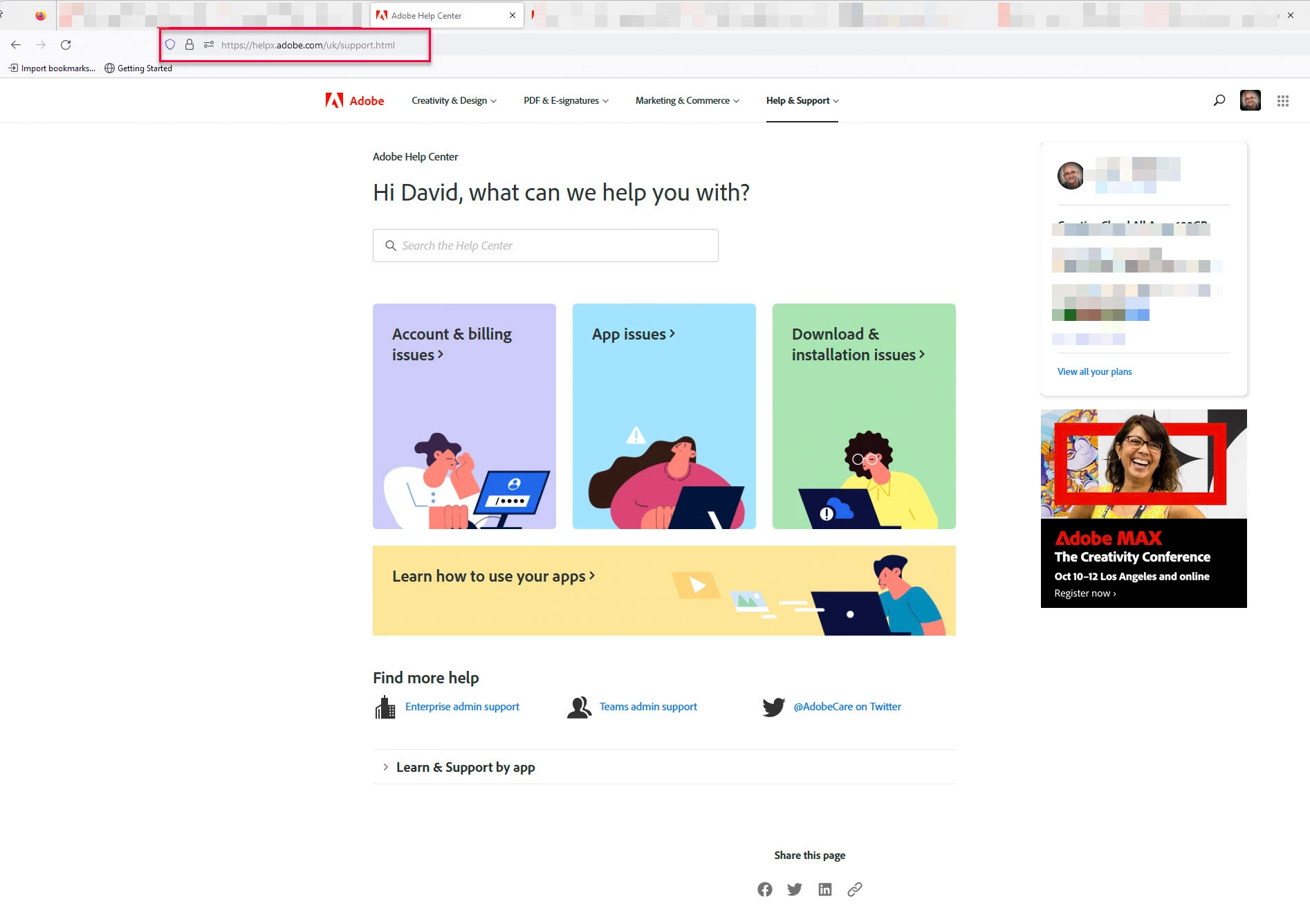Click the tracking protection shield icon
The height and width of the screenshot is (924, 1310).
(x=170, y=45)
